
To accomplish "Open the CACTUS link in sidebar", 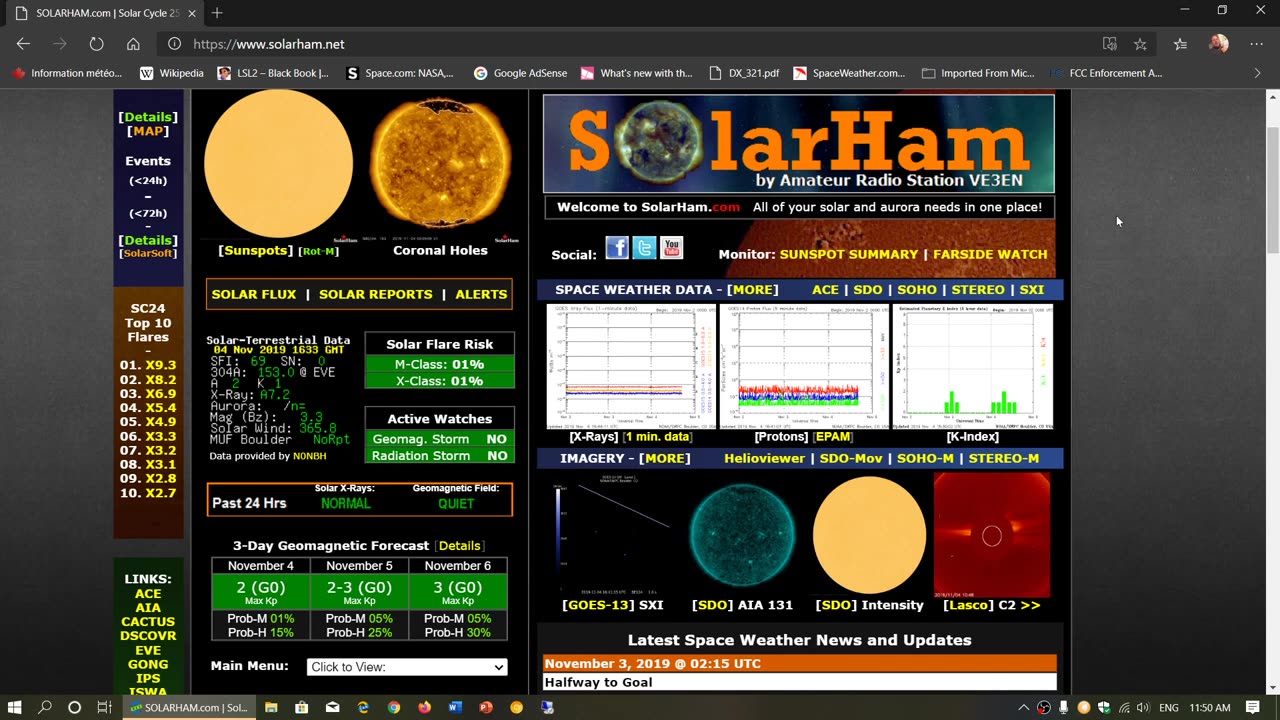I will (148, 622).
